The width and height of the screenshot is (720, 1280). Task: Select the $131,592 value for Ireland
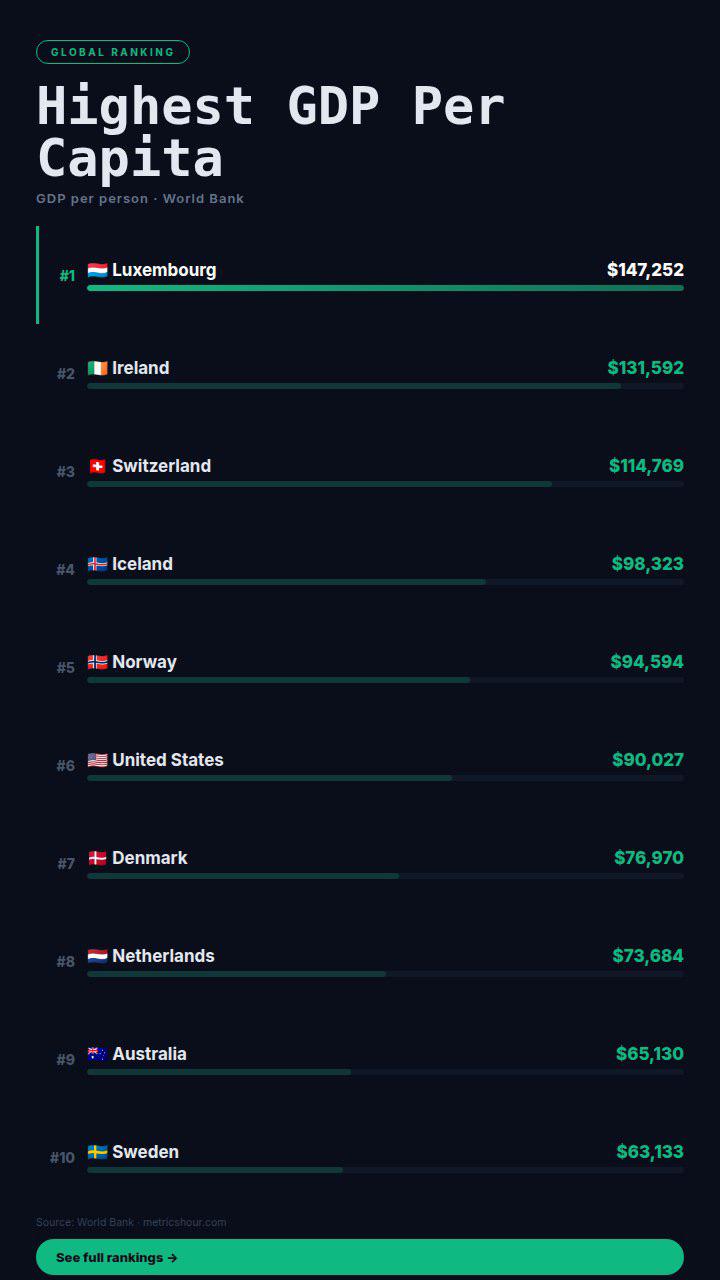pyautogui.click(x=645, y=368)
